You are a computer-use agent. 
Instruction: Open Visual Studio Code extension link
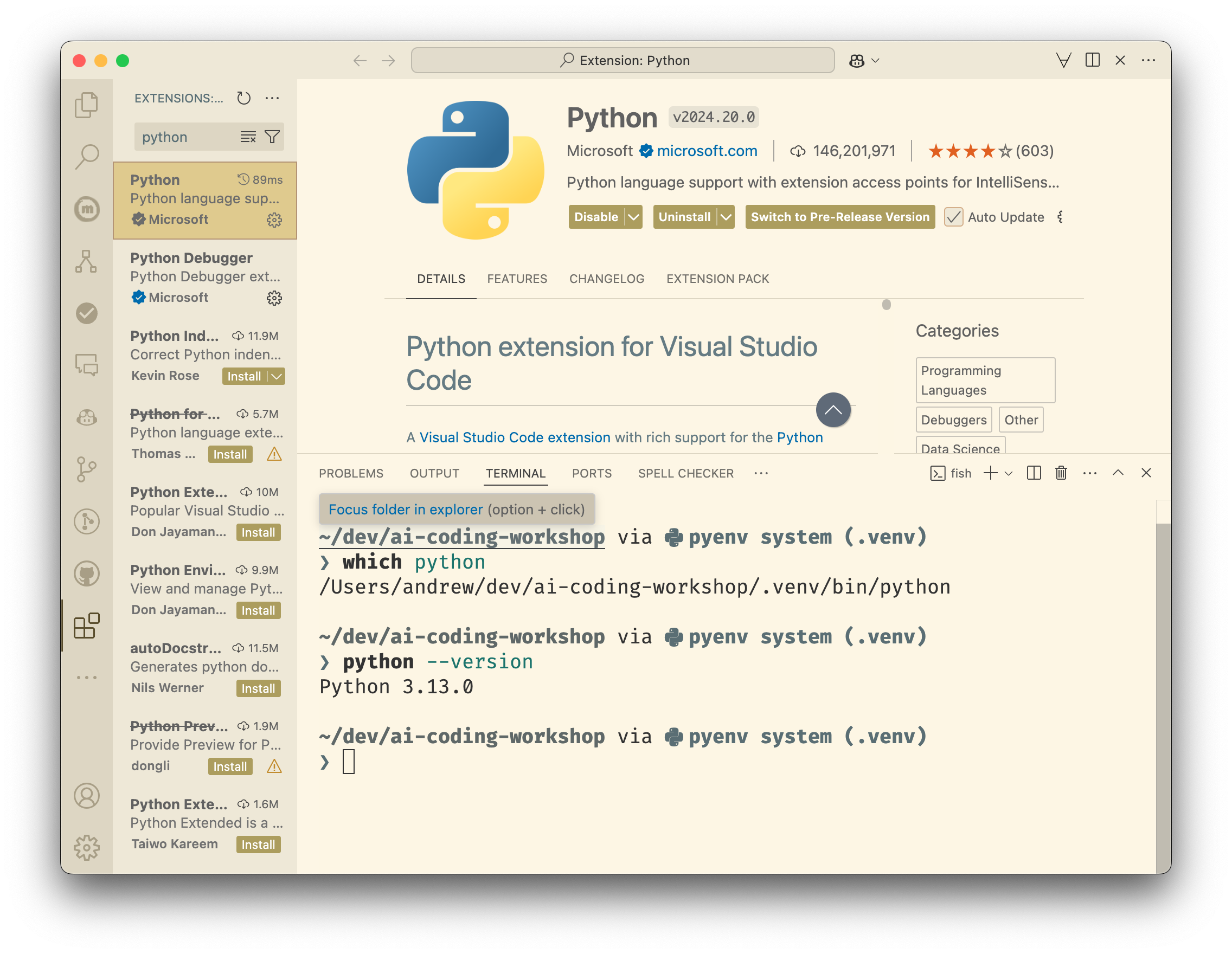[515, 437]
